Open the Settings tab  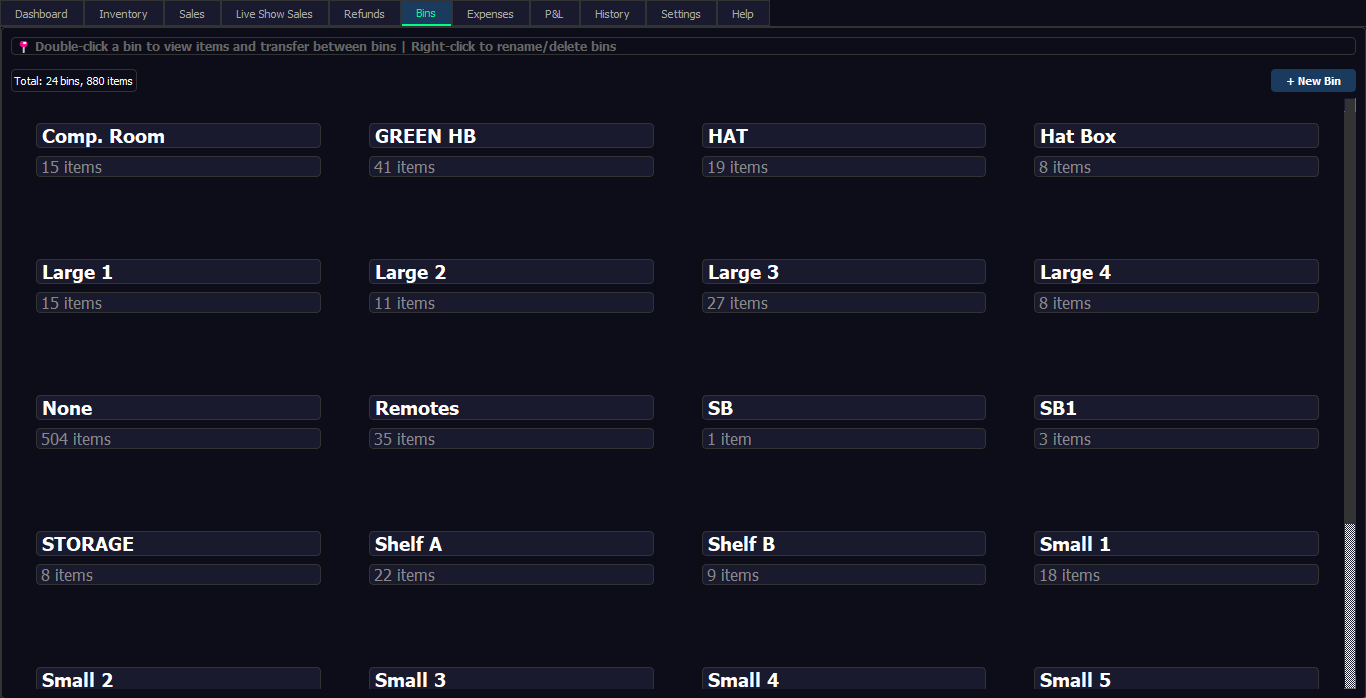coord(681,14)
